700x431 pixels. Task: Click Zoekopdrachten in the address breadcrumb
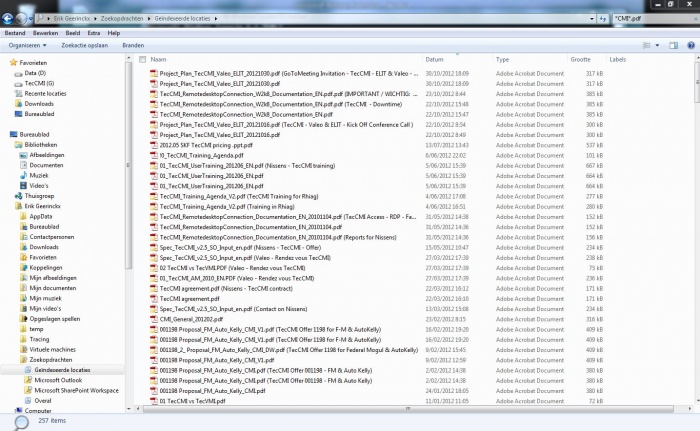(x=122, y=19)
